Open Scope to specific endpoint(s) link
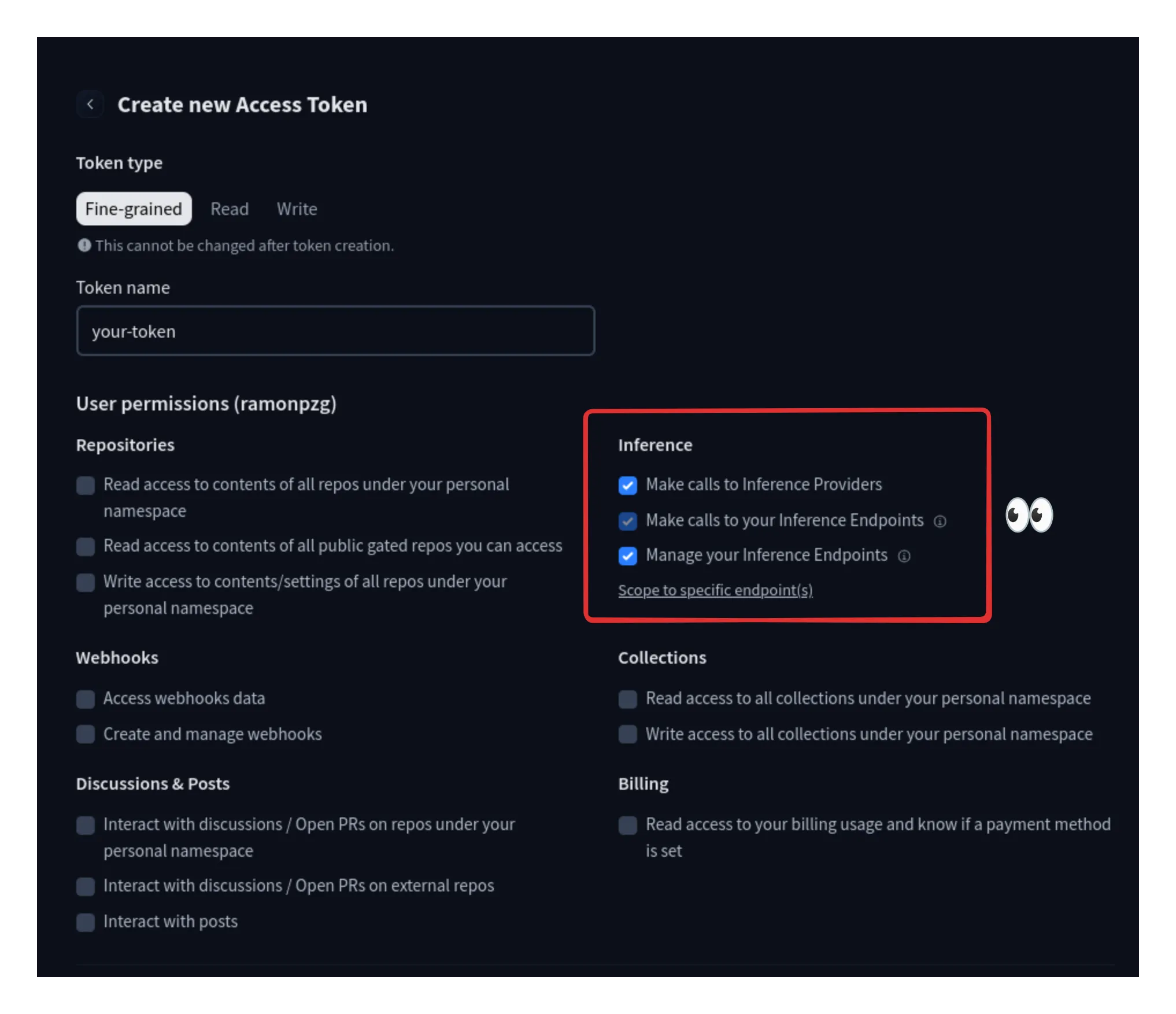 (x=715, y=590)
